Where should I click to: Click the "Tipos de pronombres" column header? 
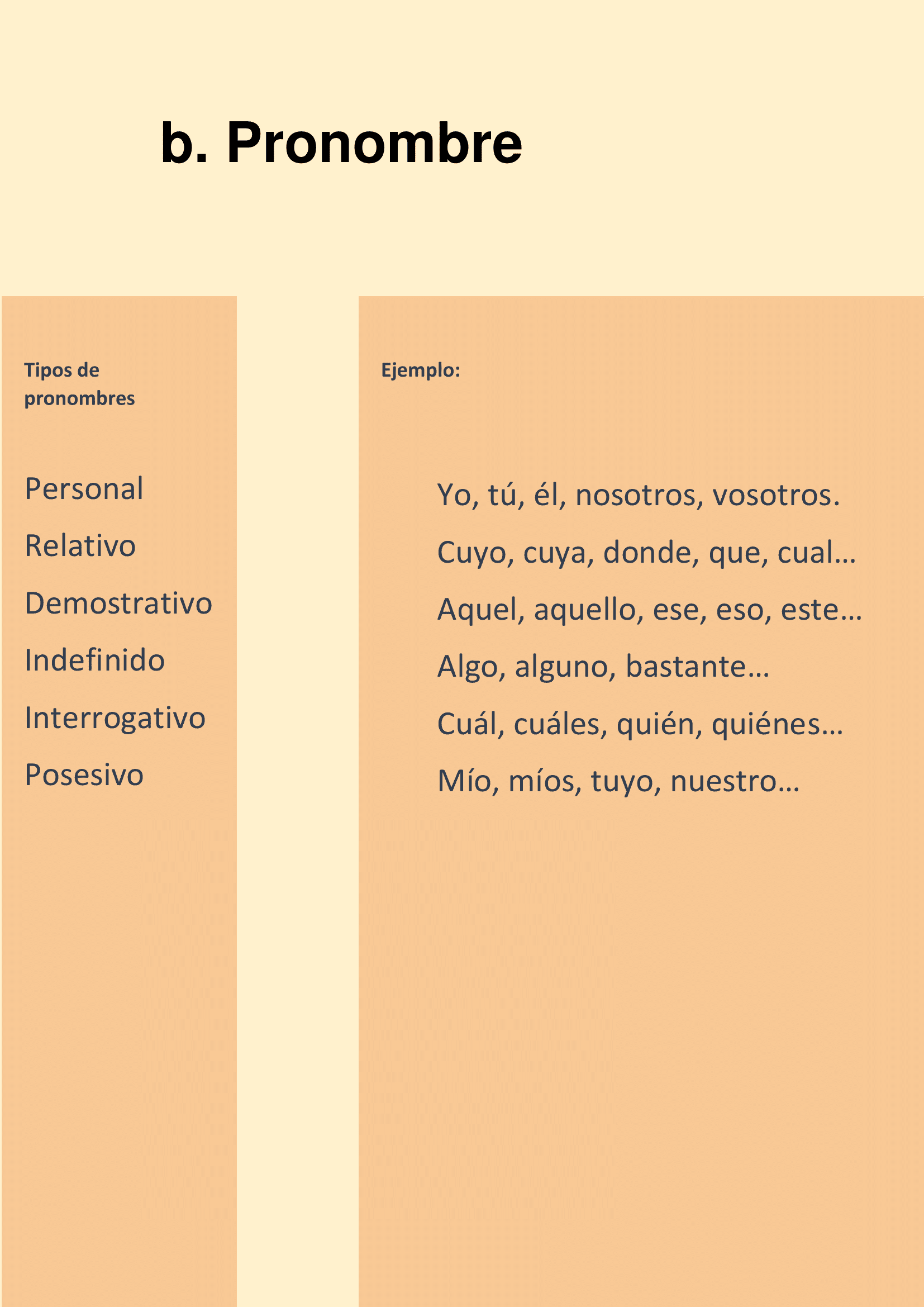(79, 384)
